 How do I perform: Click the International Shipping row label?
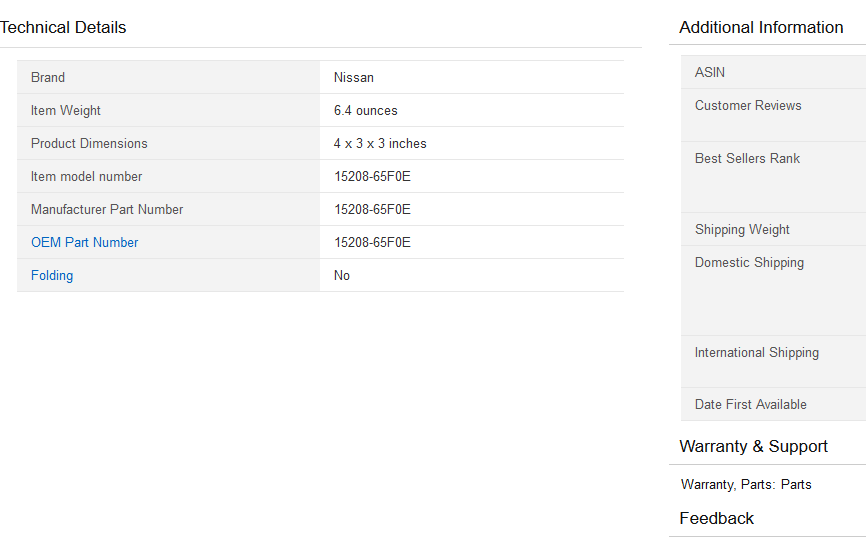[x=756, y=352]
